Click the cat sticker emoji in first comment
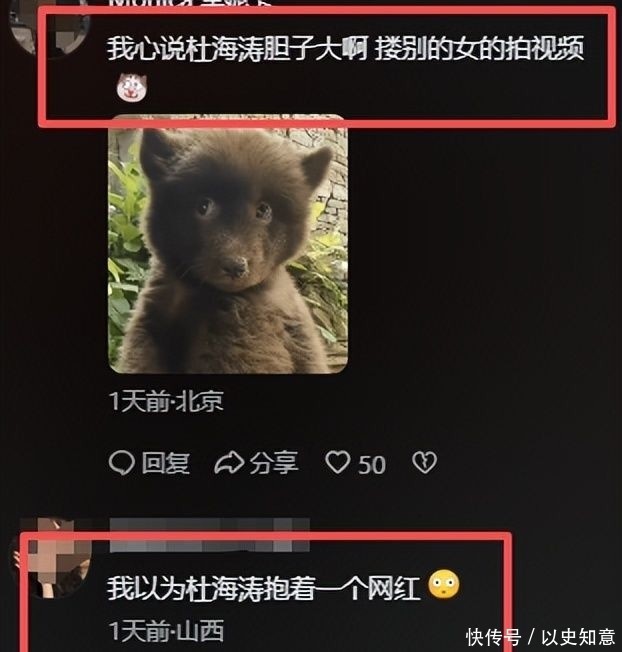 [132, 87]
